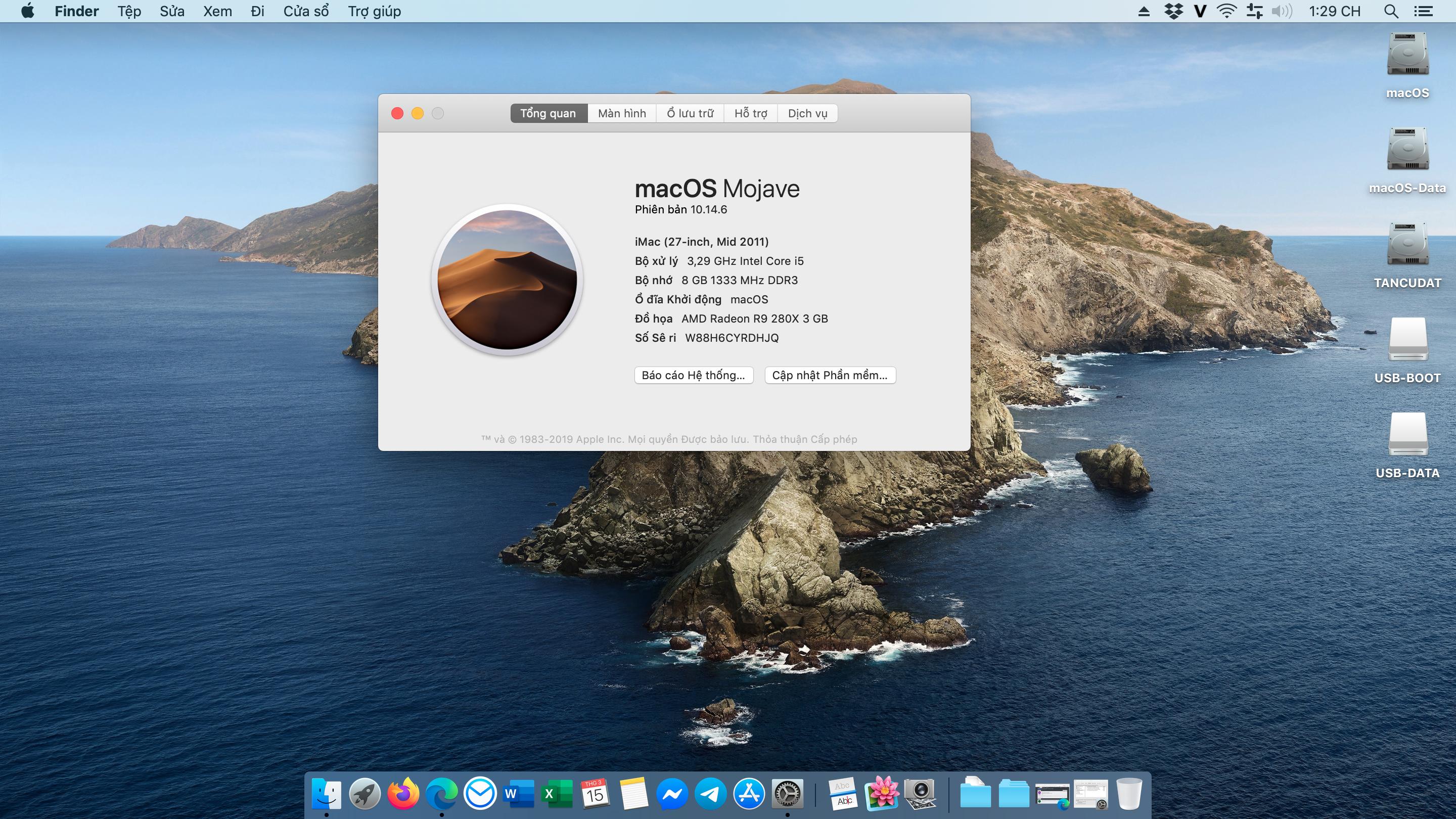Click the AMD Radeon R9 280X 3 GB text
The width and height of the screenshot is (1456, 819).
(755, 318)
